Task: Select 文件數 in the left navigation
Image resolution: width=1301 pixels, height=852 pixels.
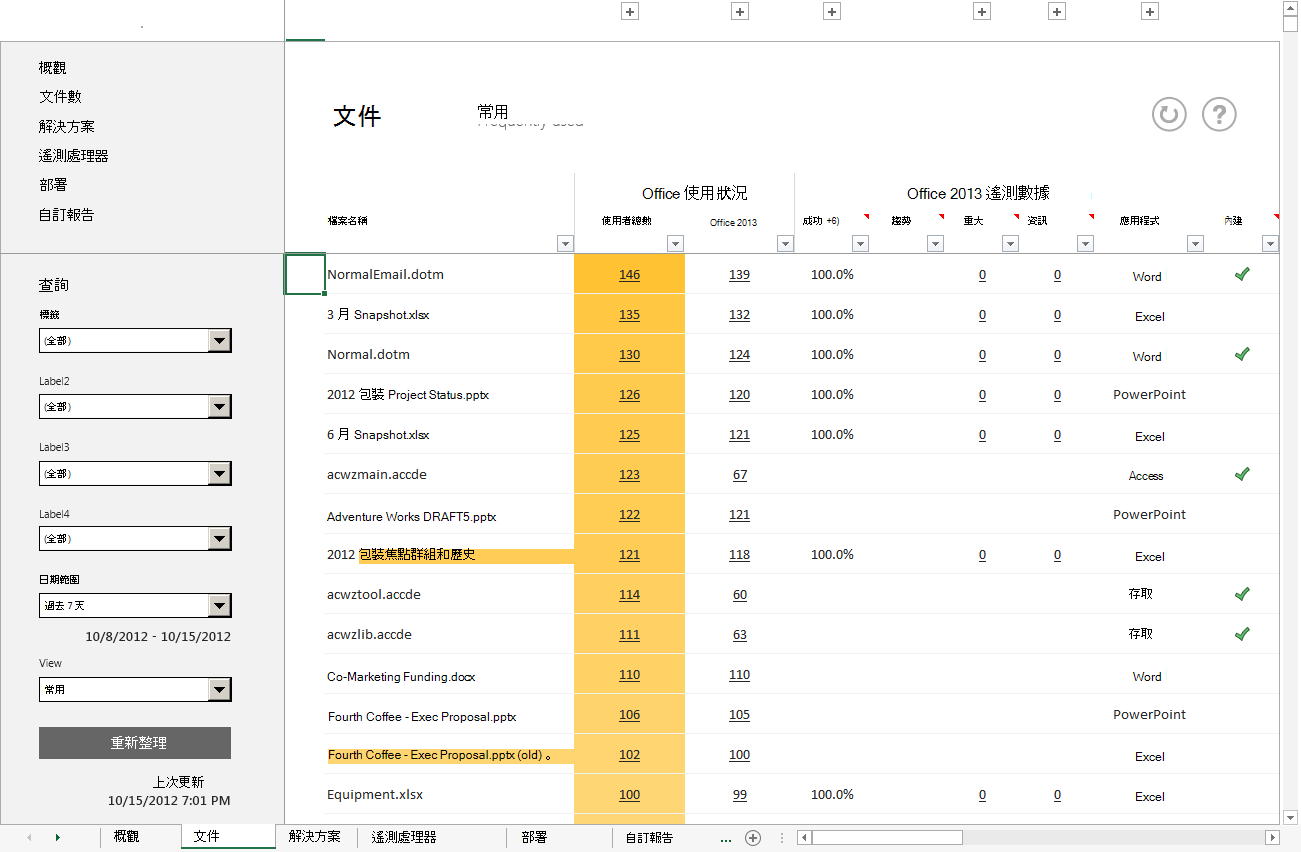Action: tap(60, 97)
